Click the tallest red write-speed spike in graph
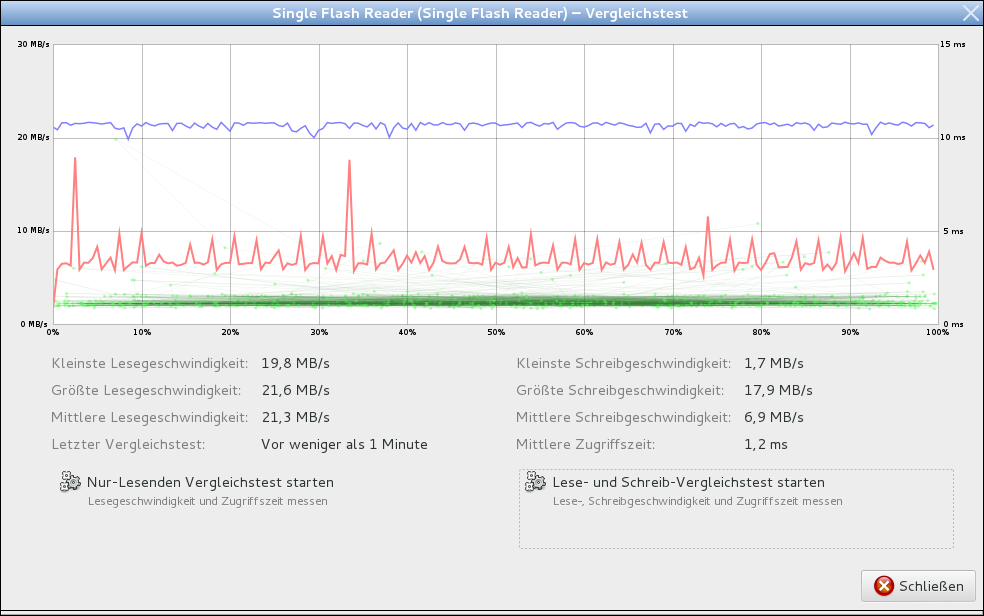This screenshot has height=616, width=984. point(75,160)
